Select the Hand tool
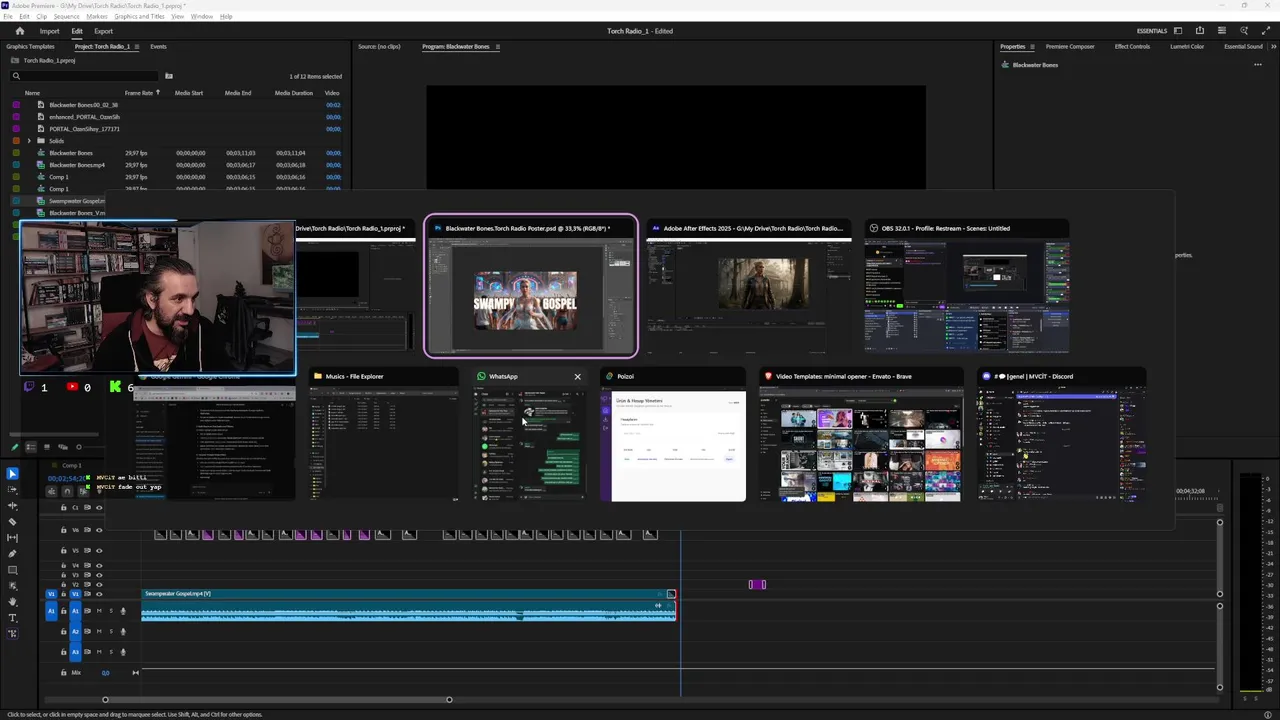Viewport: 1280px width, 720px height. tap(12, 601)
